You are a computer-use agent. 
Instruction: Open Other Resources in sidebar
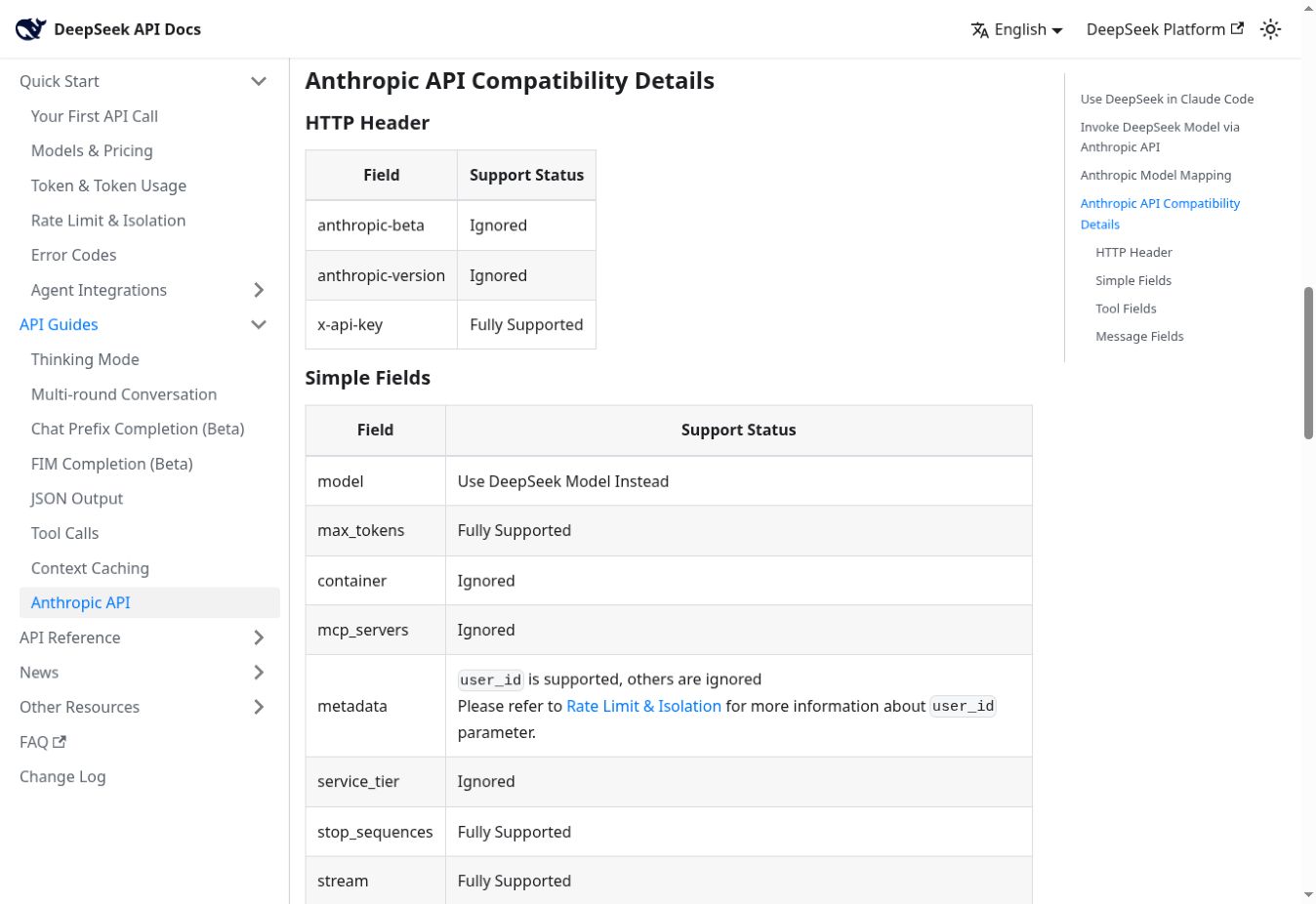click(x=79, y=707)
